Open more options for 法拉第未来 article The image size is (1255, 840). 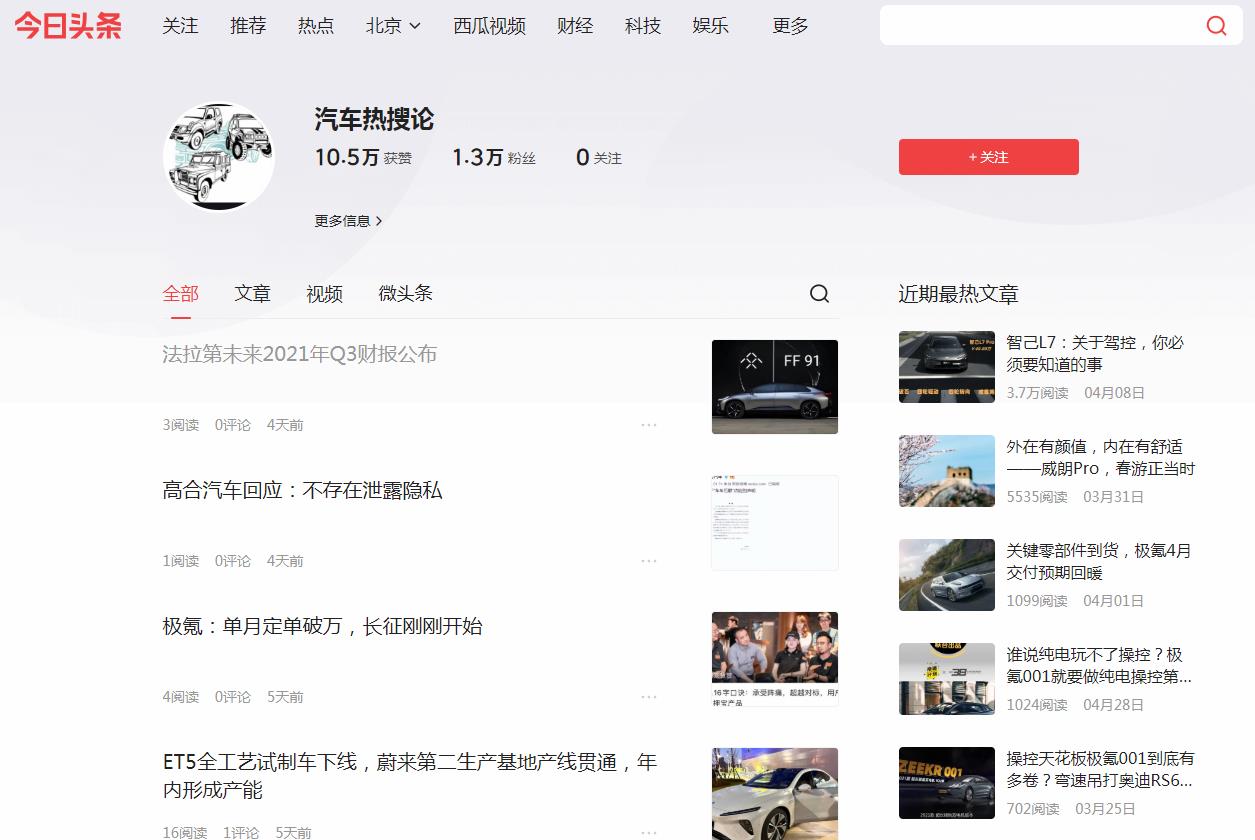tap(649, 425)
